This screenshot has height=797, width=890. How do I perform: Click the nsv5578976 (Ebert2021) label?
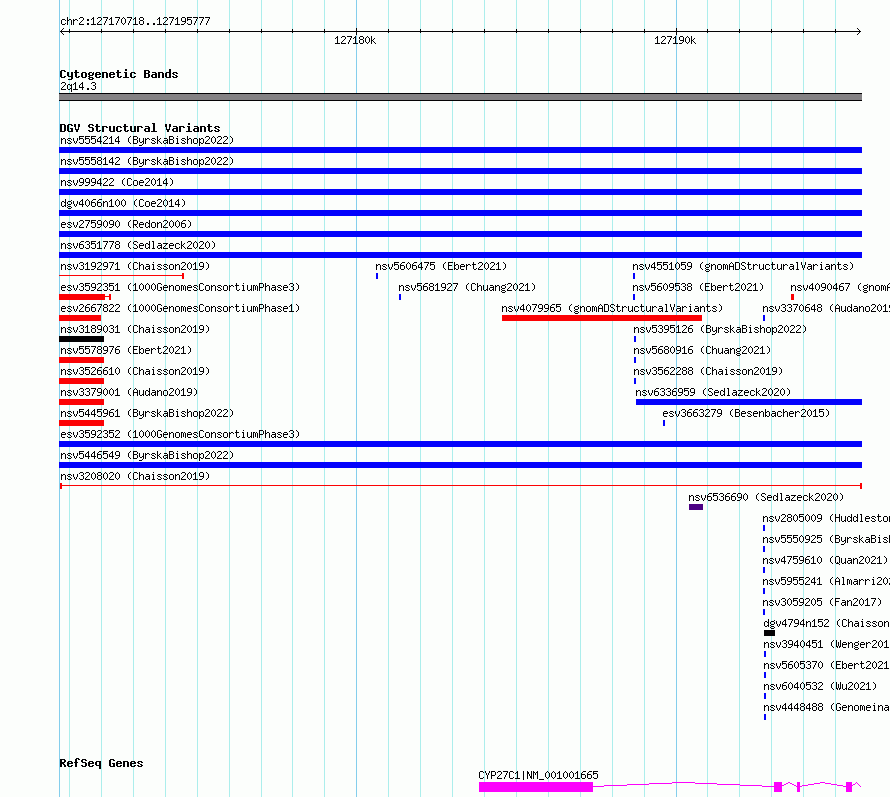[126, 350]
